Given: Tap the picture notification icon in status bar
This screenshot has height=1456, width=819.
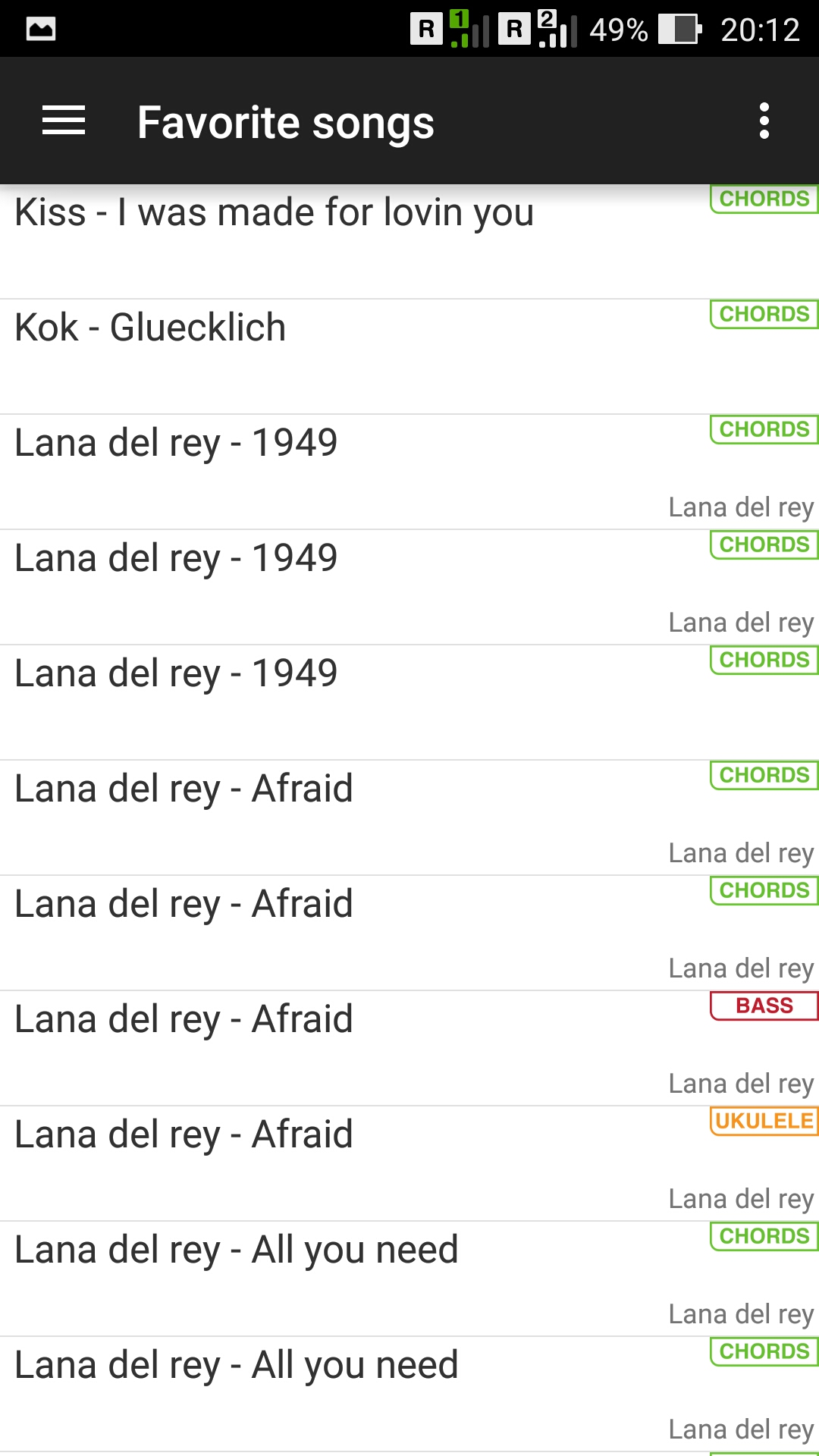Looking at the screenshot, I should 41,30.
